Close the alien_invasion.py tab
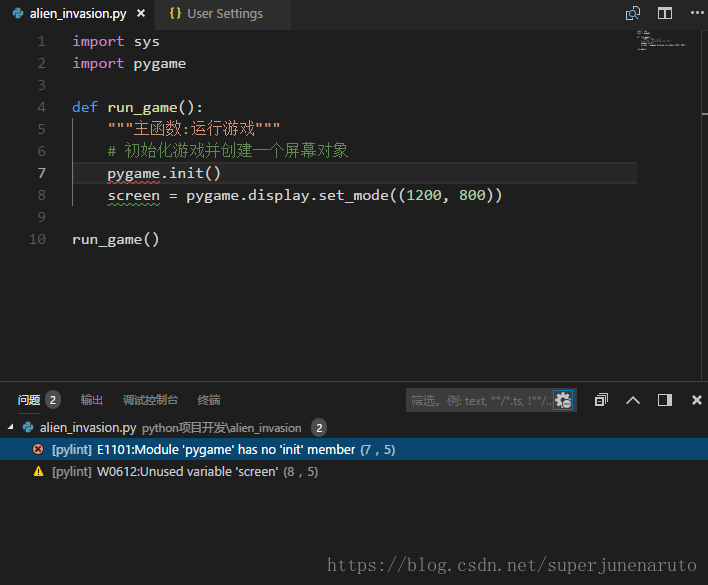The image size is (708, 585). pyautogui.click(x=141, y=14)
